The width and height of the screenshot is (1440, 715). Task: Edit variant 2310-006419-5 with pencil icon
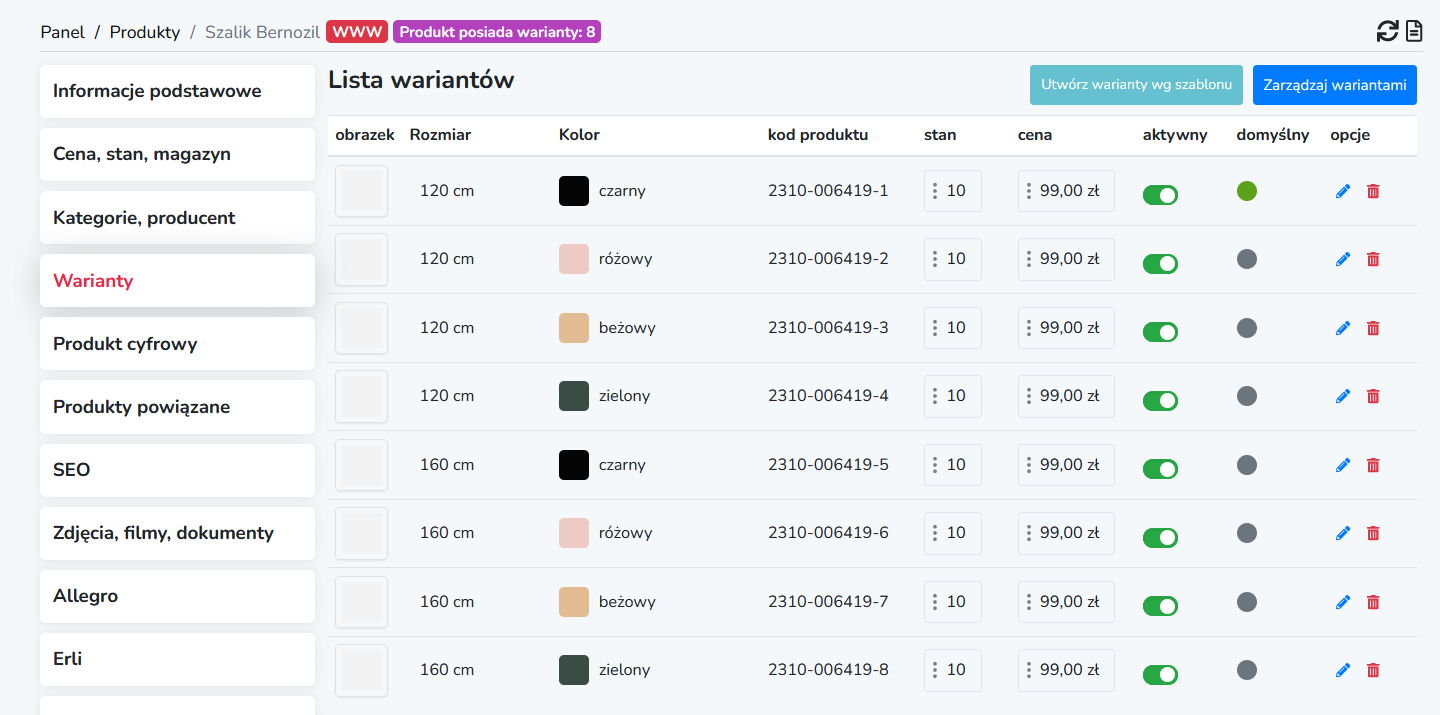(1343, 465)
